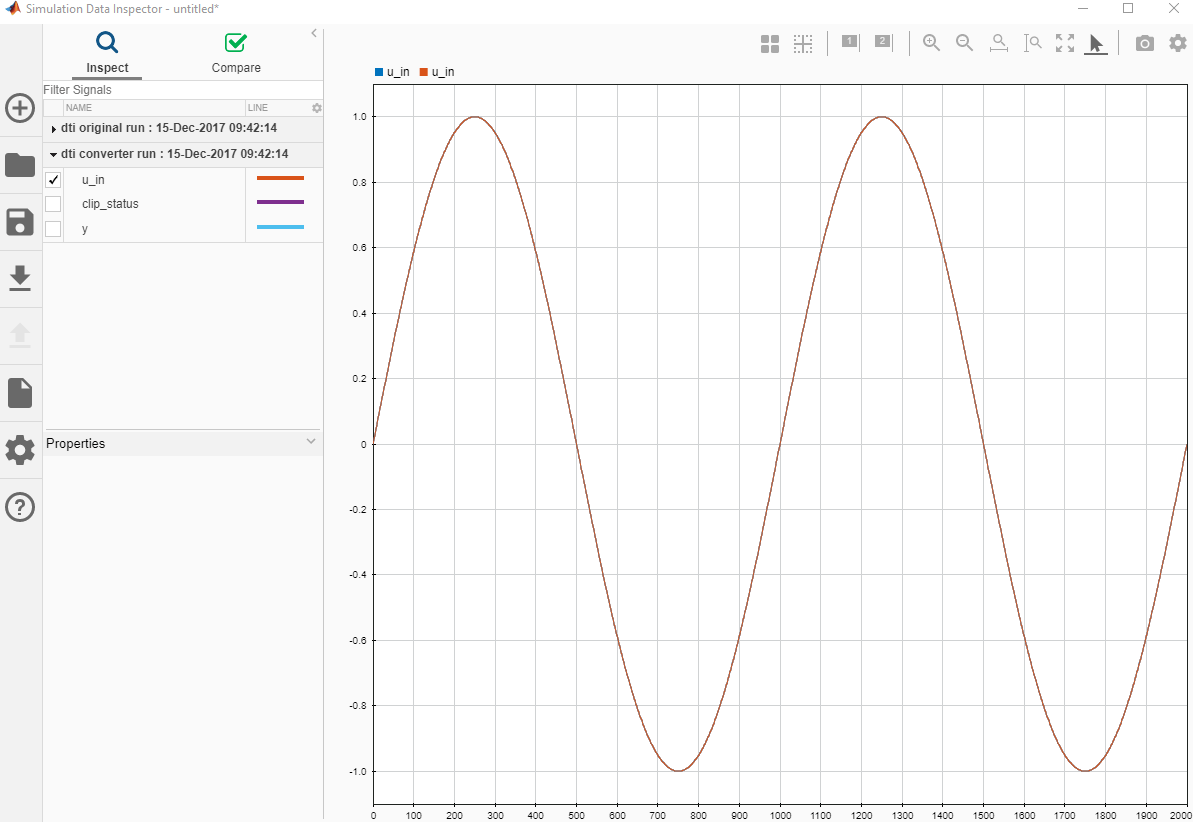
Task: Take a plot snapshot with camera icon
Action: [x=1144, y=43]
